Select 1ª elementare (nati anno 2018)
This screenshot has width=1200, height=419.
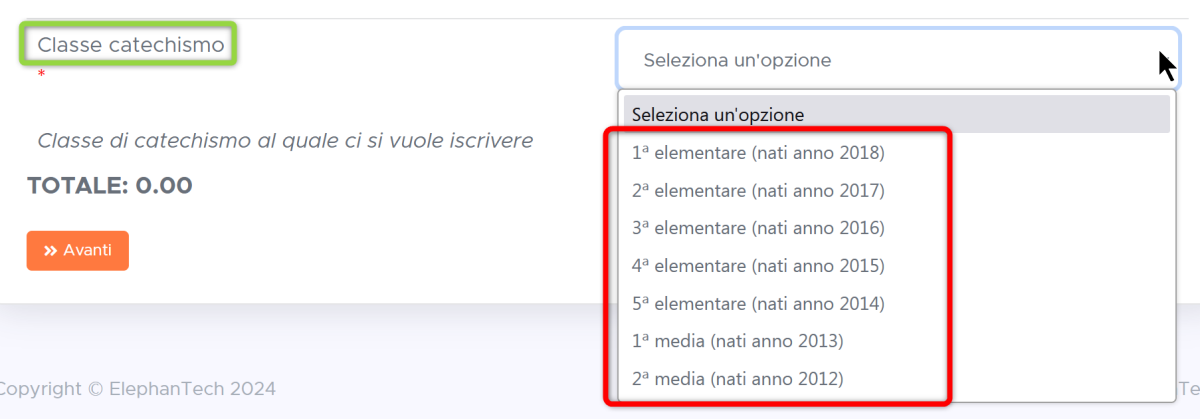pyautogui.click(x=758, y=153)
